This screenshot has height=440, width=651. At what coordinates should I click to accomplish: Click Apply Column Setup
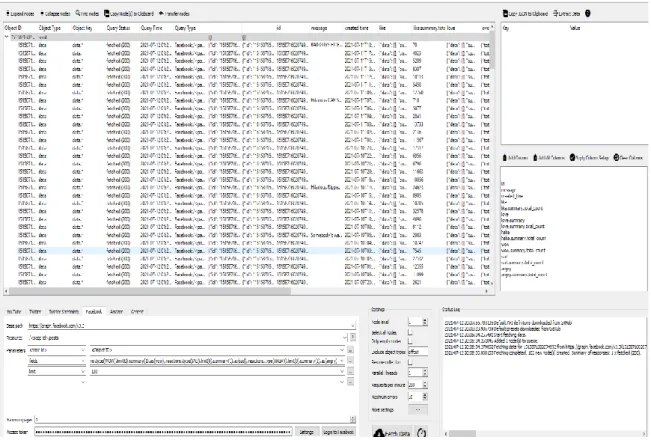(x=589, y=158)
